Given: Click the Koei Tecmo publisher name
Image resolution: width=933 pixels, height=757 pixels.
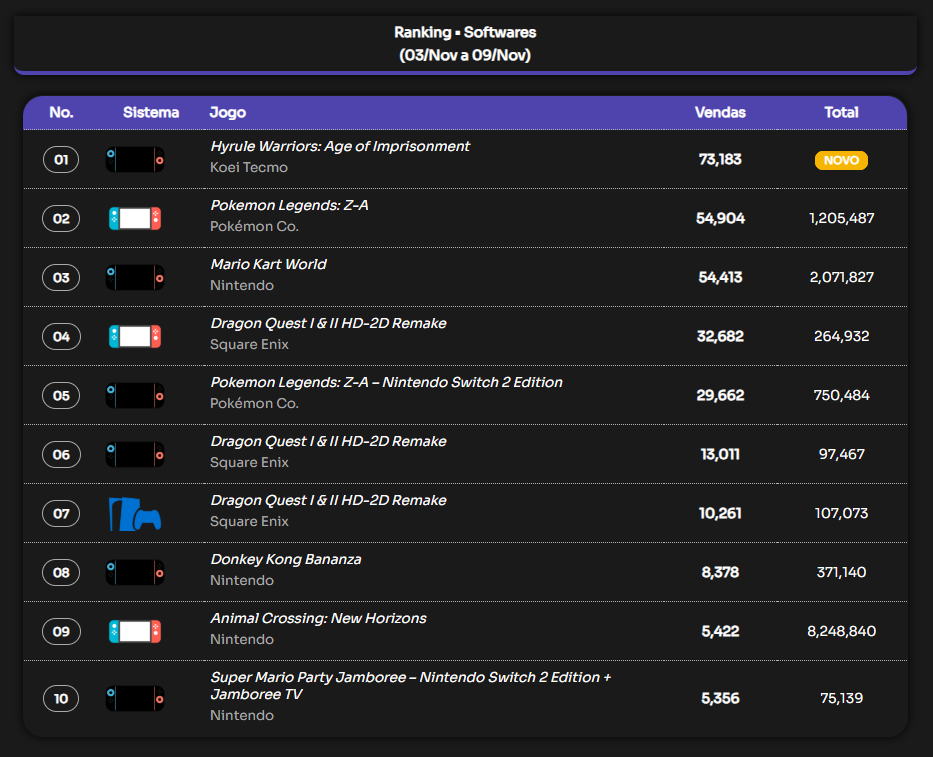Looking at the screenshot, I should click(249, 167).
